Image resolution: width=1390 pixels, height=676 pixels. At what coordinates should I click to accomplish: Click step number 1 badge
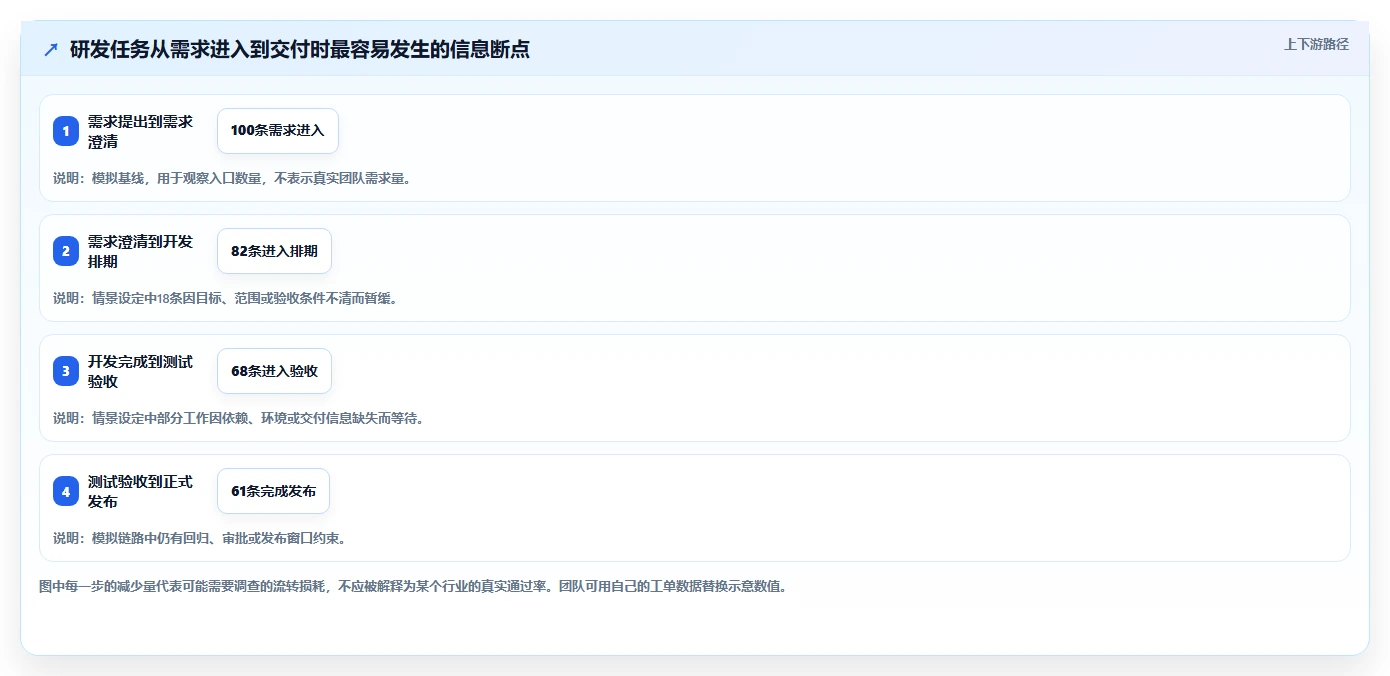tap(66, 131)
